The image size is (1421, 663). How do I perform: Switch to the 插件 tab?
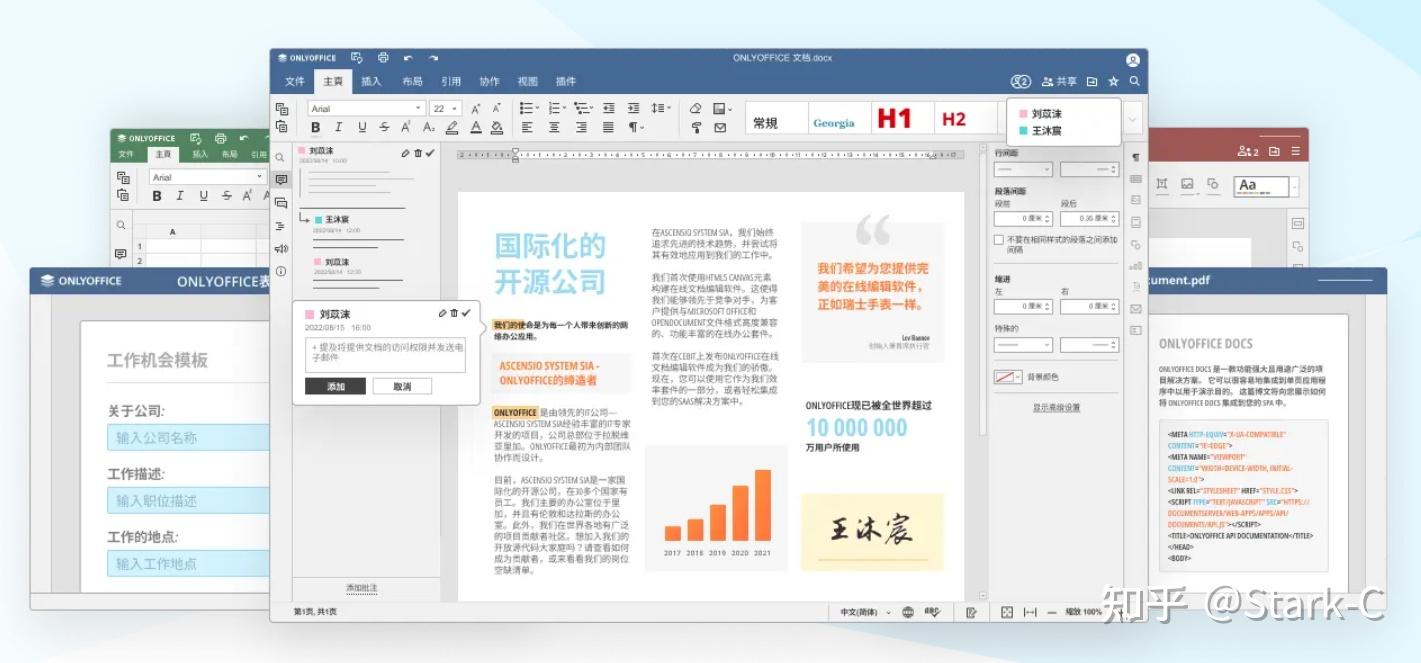pyautogui.click(x=566, y=81)
